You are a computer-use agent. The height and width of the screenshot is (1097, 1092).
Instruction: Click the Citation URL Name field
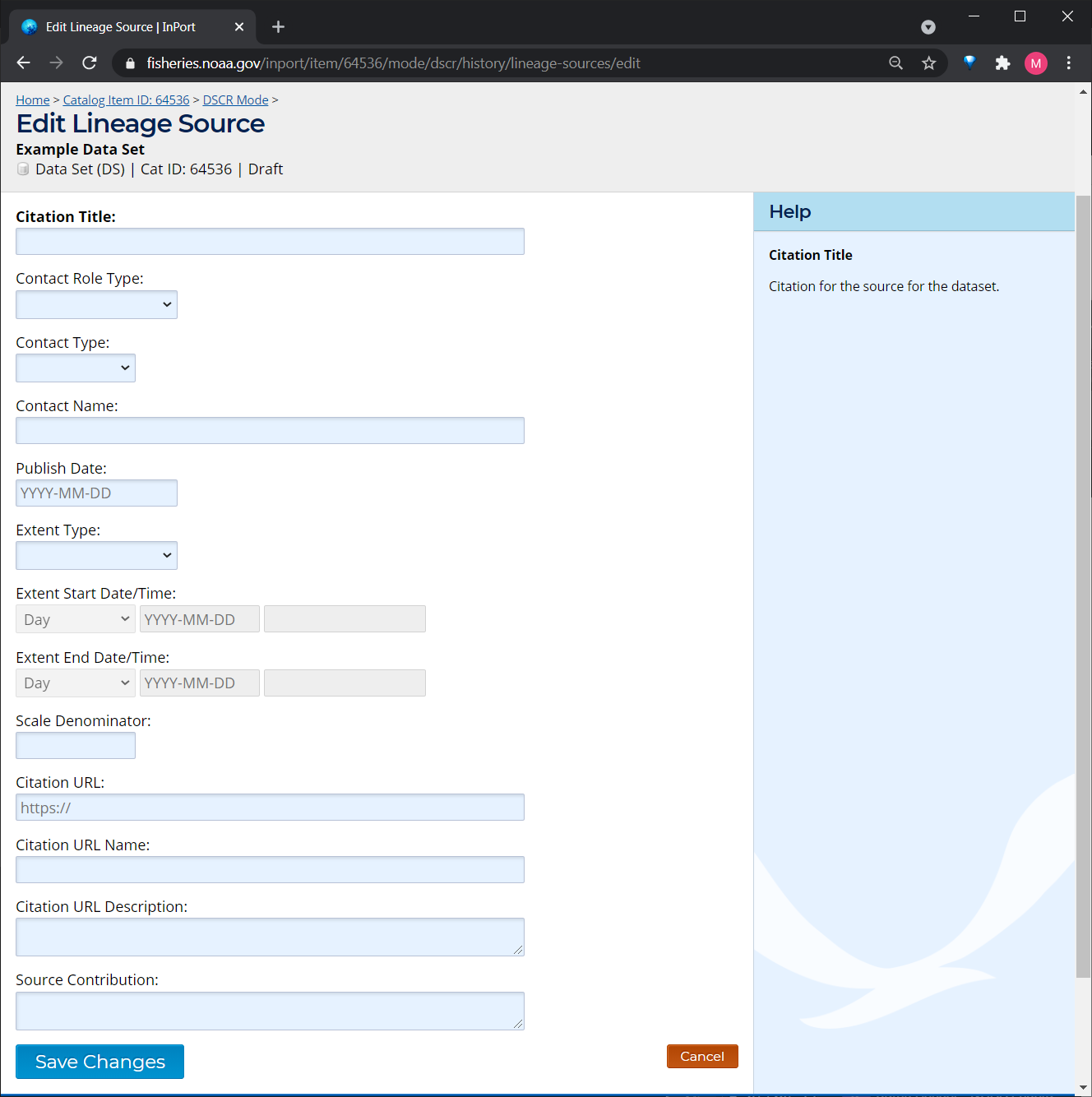(270, 869)
